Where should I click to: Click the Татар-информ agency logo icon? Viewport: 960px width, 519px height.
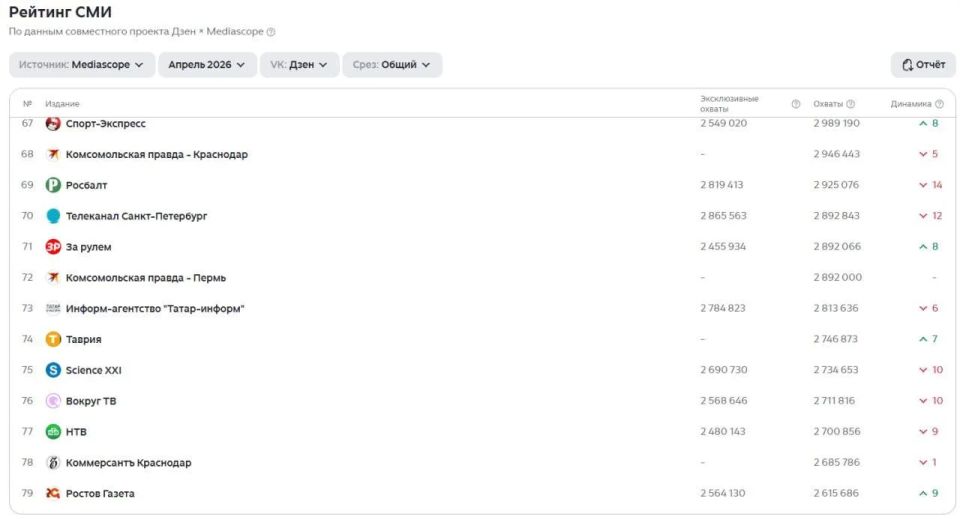[x=53, y=308]
